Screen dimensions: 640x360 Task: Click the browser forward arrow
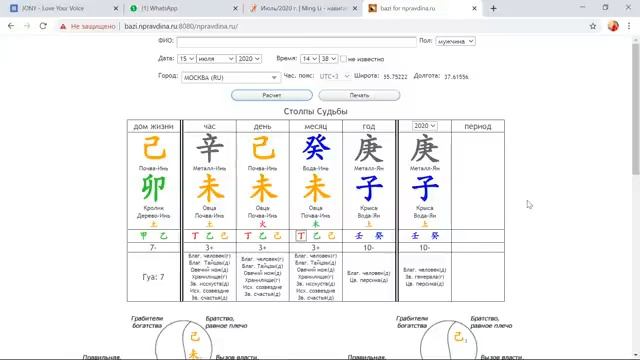(27, 26)
